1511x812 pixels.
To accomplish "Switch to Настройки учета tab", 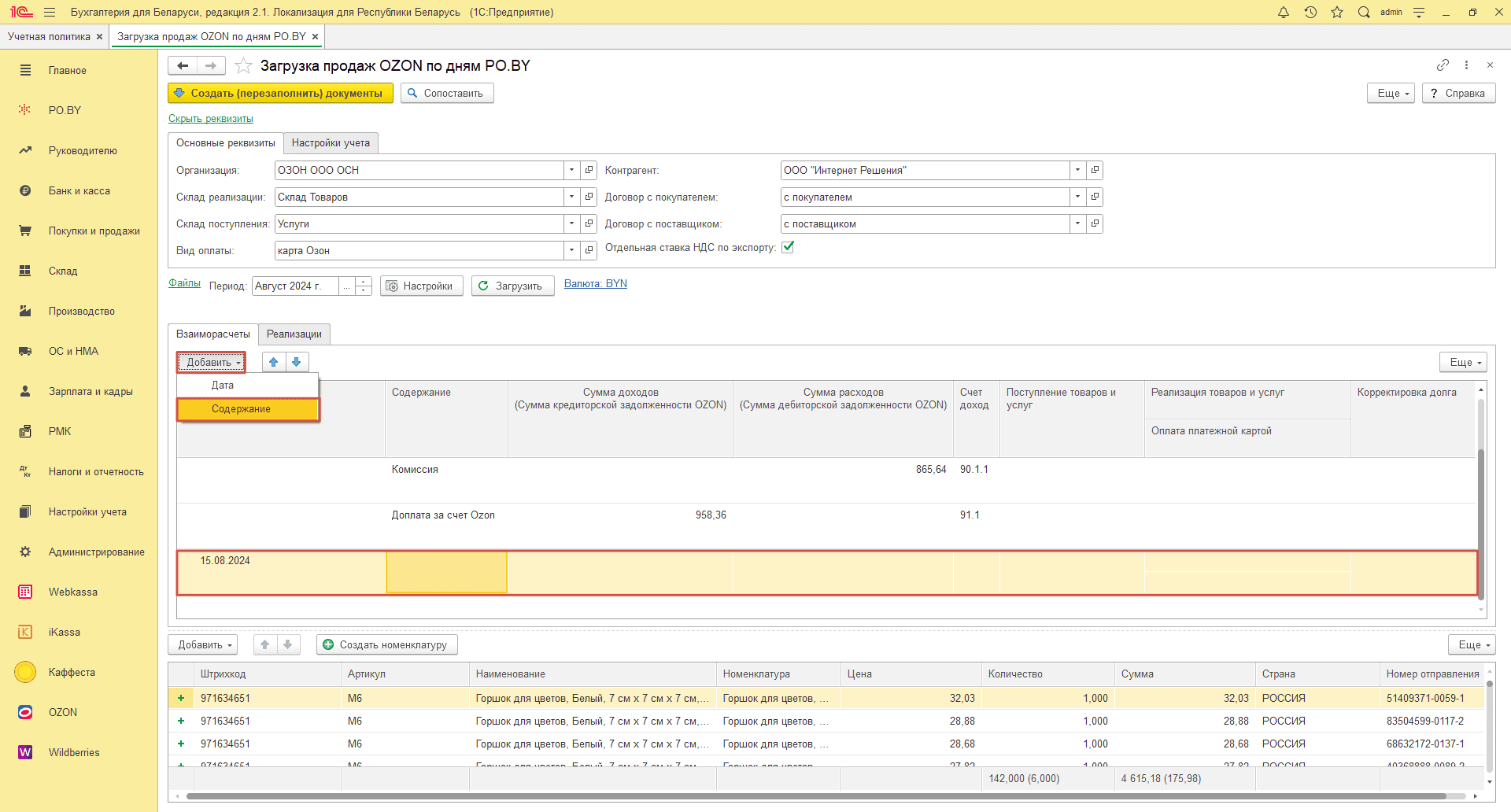I will pyautogui.click(x=331, y=142).
